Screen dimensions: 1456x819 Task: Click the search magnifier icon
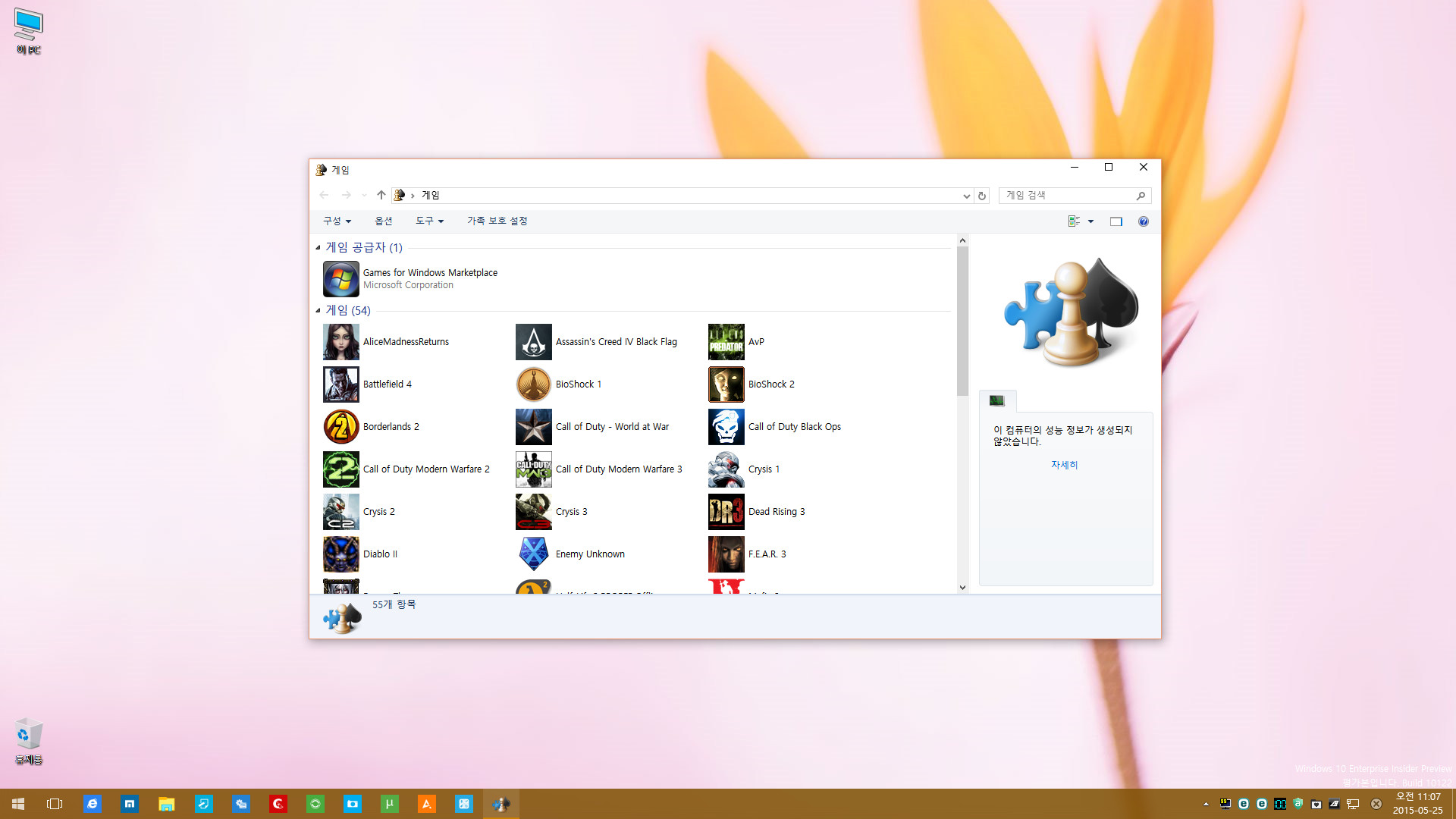[x=1141, y=196]
